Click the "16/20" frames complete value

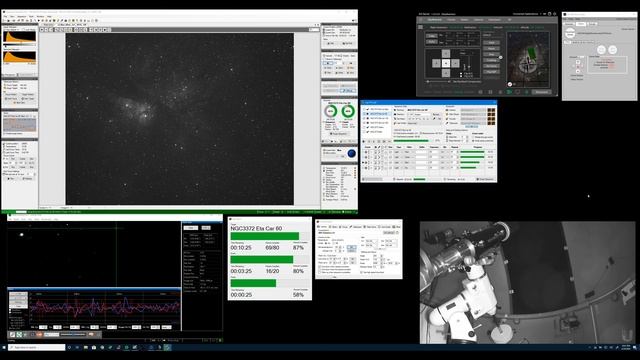click(272, 271)
